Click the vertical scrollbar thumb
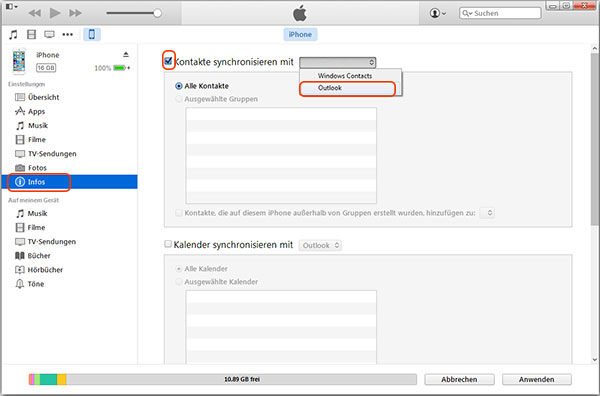The width and height of the screenshot is (600, 396). [595, 140]
